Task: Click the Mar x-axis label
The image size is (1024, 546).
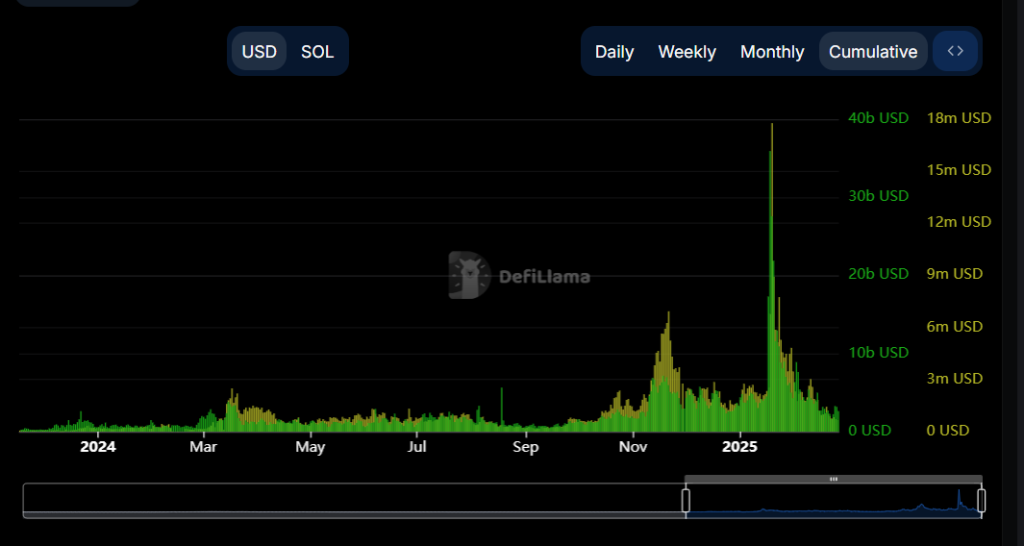Action: [203, 447]
